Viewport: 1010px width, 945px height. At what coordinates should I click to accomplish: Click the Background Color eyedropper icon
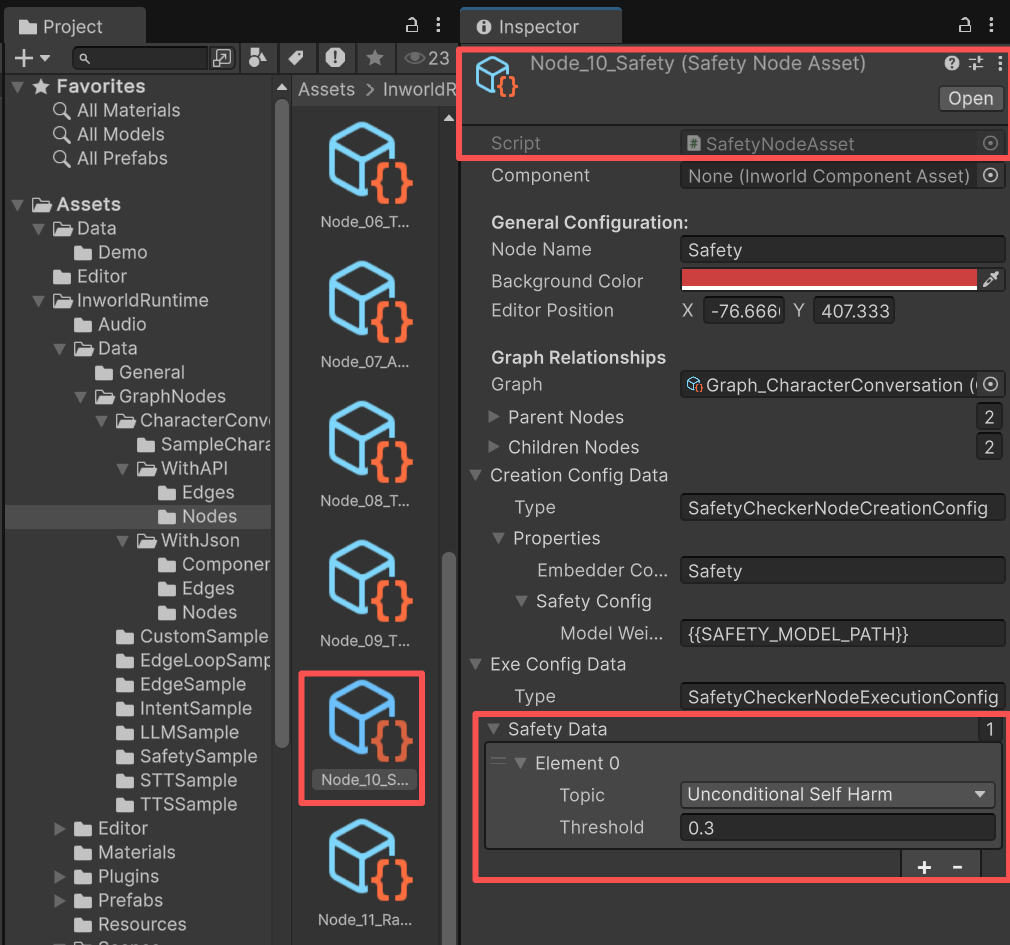991,280
